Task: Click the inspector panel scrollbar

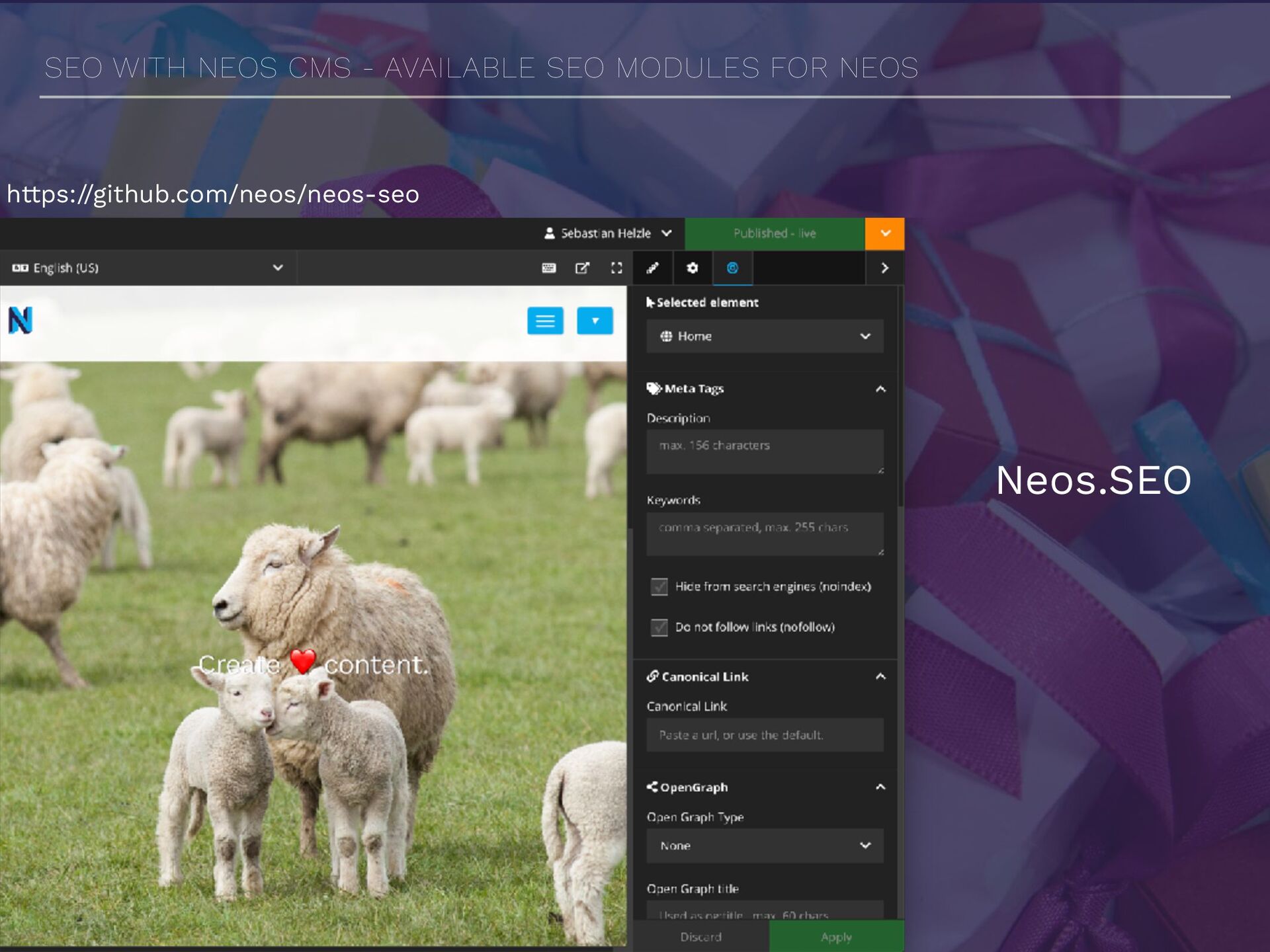Action: 900,397
